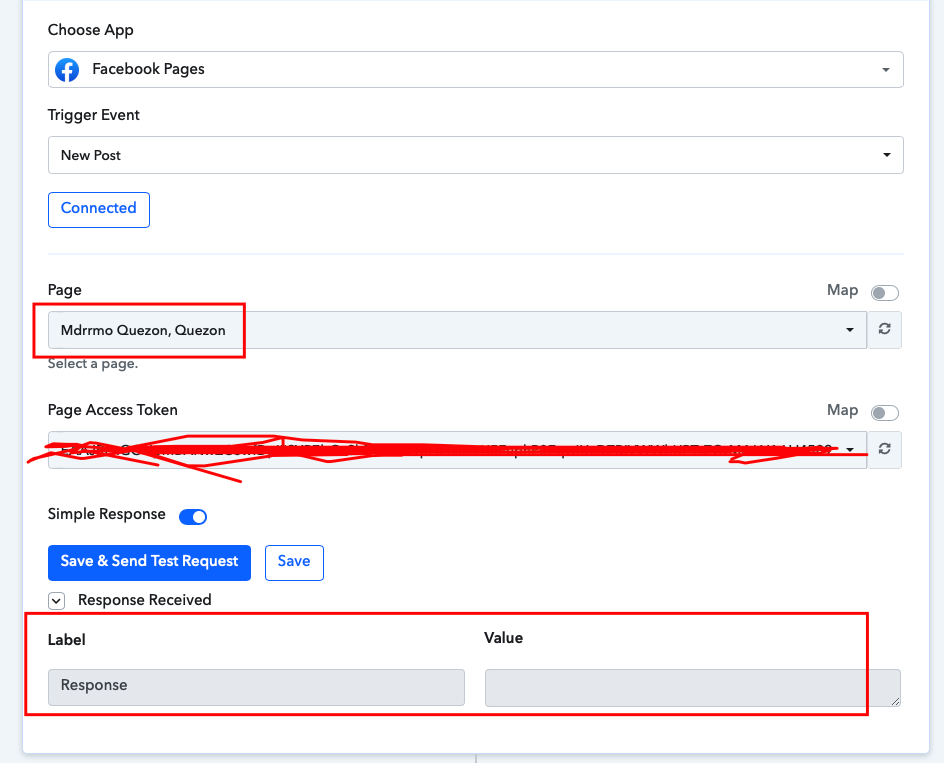Viewport: 944px width, 763px height.
Task: Open the Page dropdown with Mdrrmo Quezon, Quezon
Action: coord(457,330)
